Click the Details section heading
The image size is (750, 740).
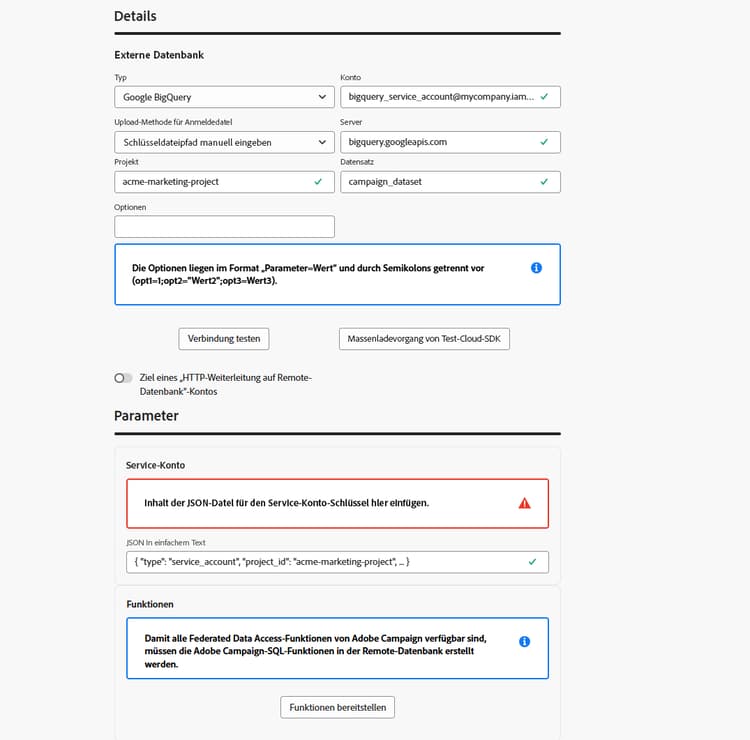pyautogui.click(x=135, y=16)
